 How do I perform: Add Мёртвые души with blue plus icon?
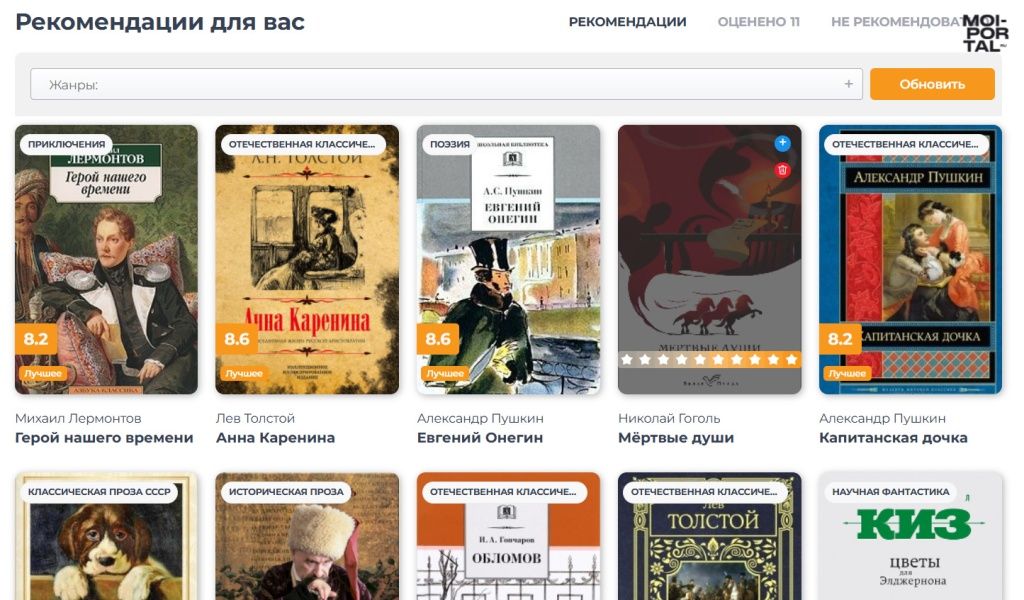click(782, 143)
